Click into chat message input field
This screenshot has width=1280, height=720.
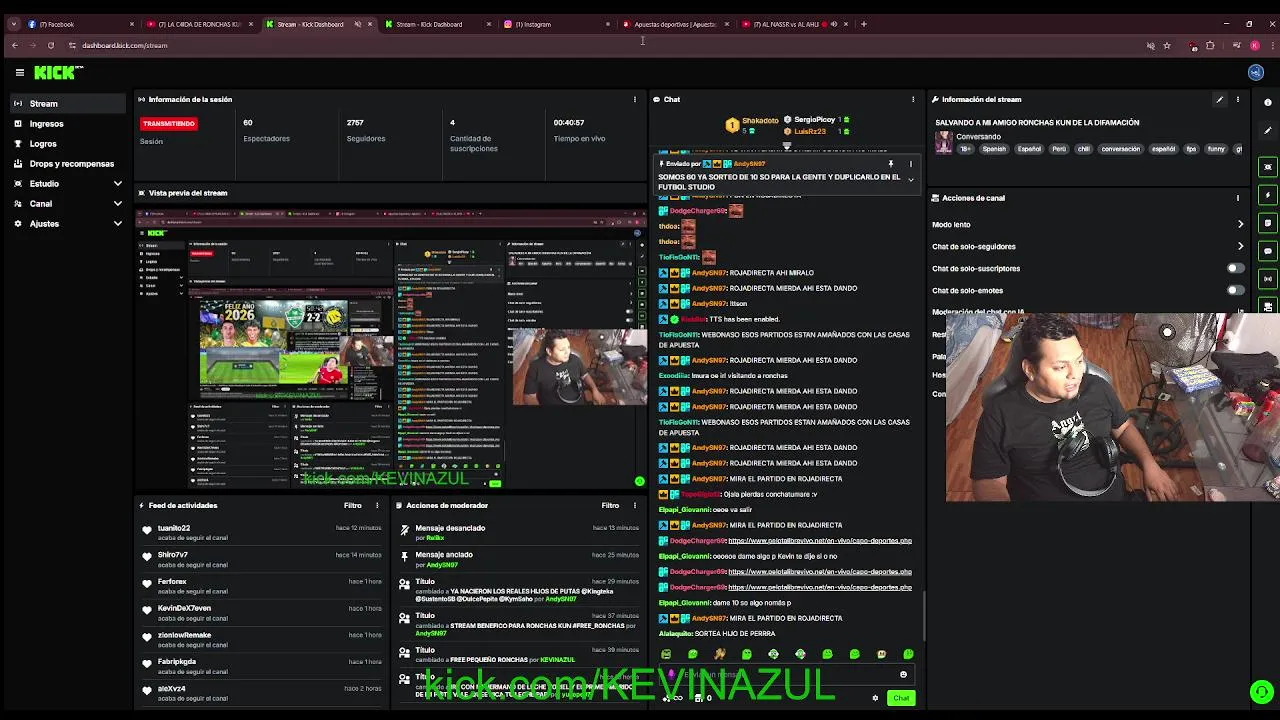pos(785,675)
